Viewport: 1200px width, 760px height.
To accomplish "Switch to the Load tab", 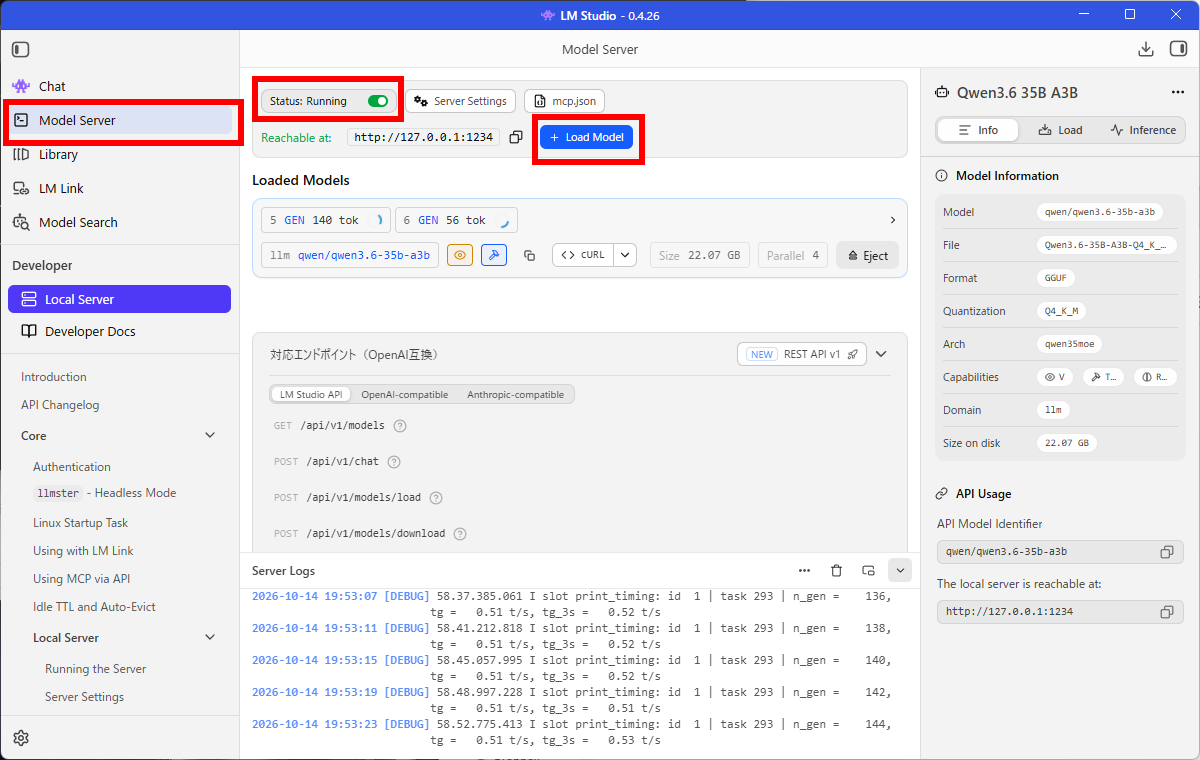I will (x=1060, y=130).
